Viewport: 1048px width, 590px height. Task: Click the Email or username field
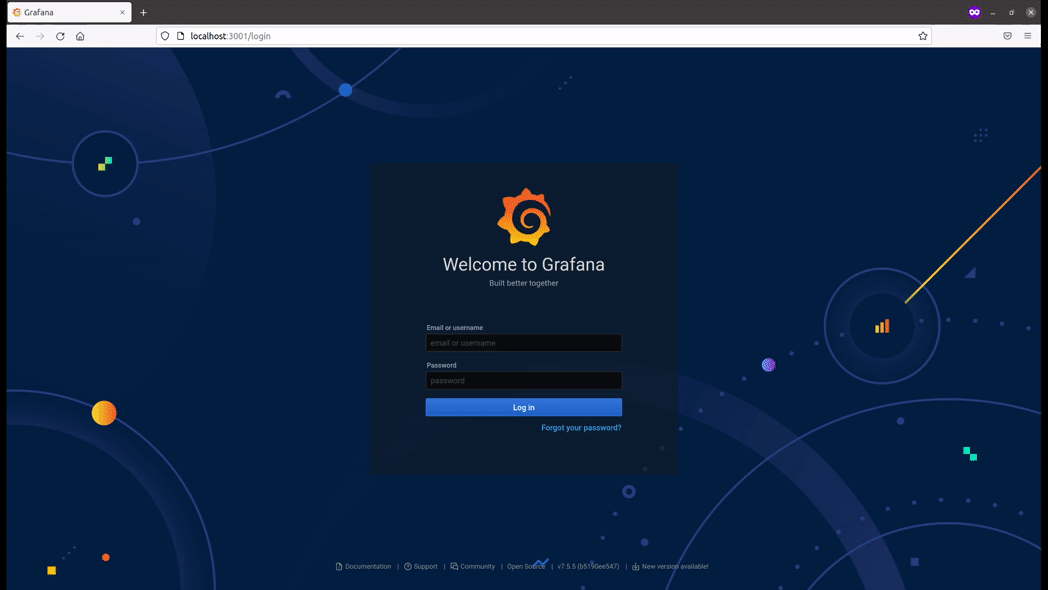(524, 343)
